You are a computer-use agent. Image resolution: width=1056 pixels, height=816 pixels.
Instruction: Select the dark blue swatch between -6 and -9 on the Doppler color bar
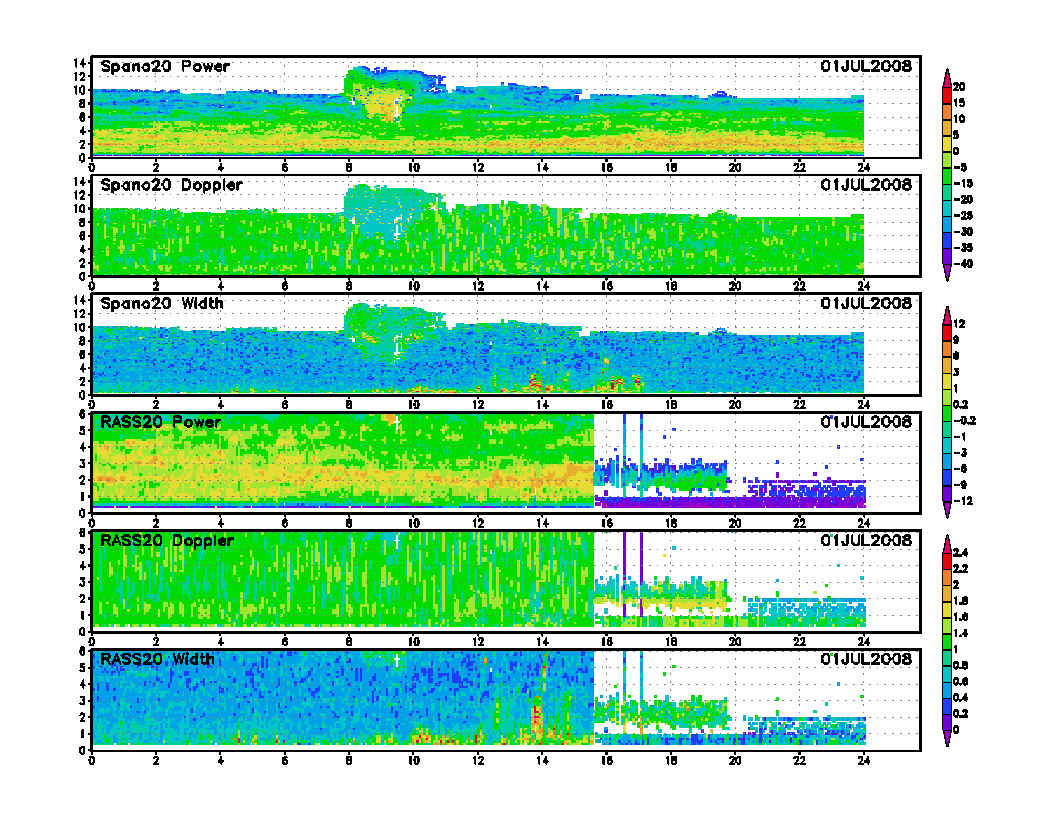[947, 477]
